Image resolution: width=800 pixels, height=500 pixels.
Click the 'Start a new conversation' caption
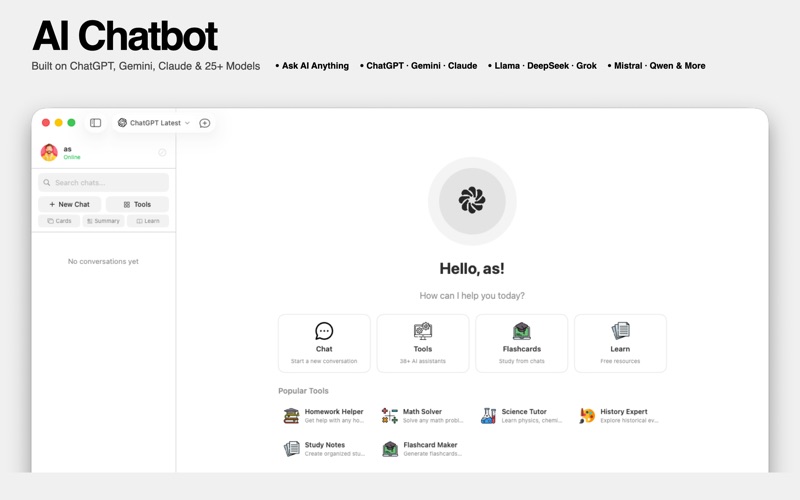tap(324, 361)
